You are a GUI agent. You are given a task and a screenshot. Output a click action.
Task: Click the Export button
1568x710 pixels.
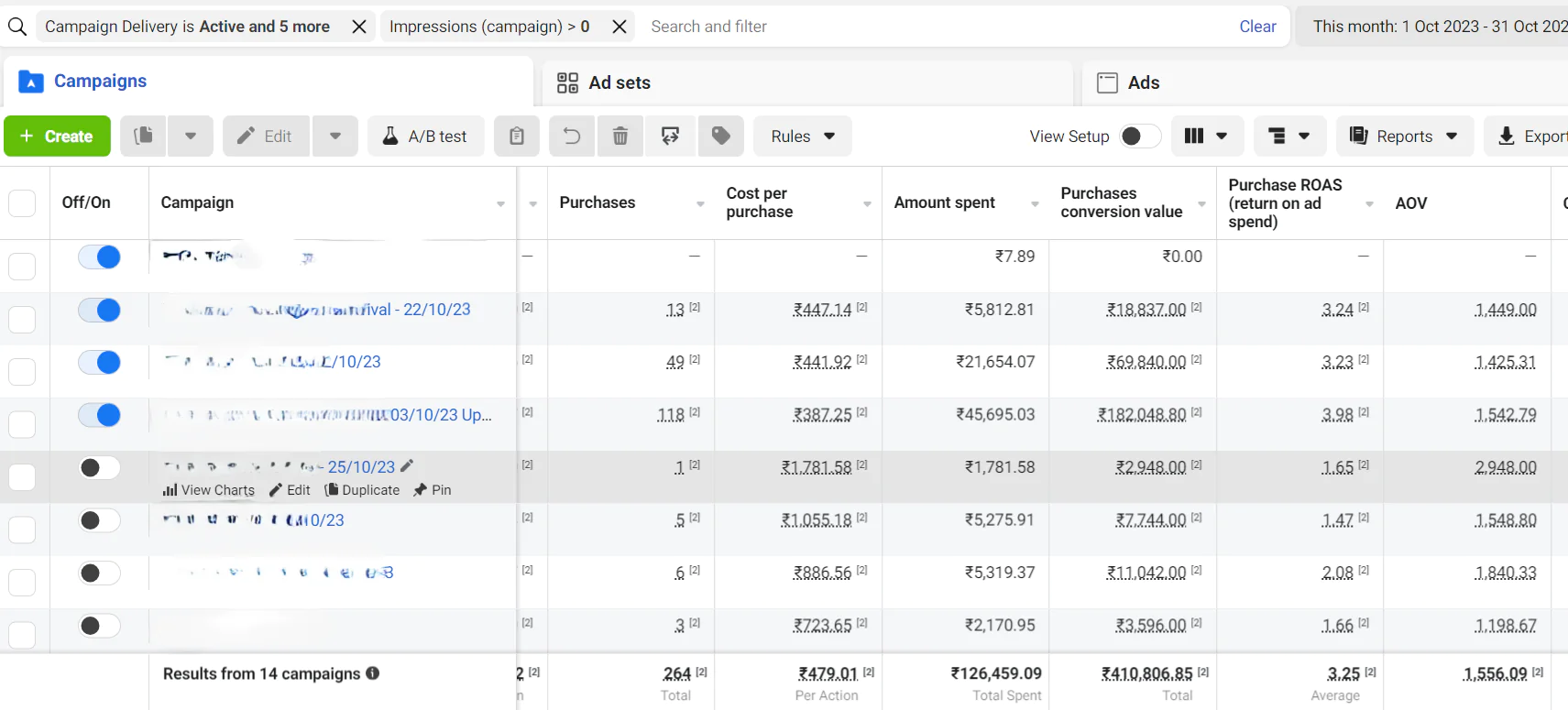click(x=1528, y=136)
